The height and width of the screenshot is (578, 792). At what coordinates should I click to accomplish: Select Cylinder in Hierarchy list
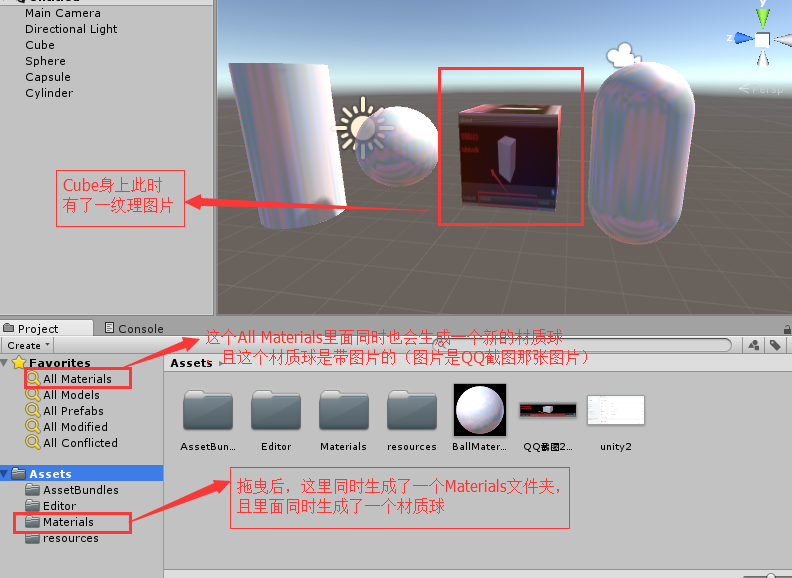[x=49, y=93]
